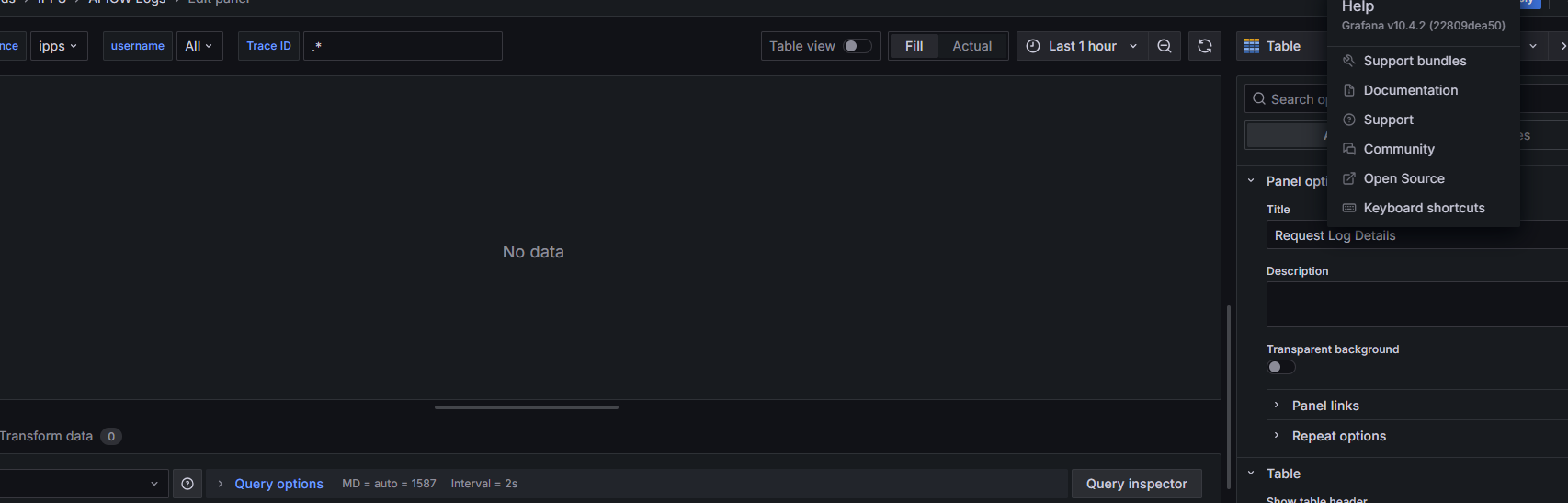
Task: Open the ipps variable dropdown
Action: coord(59,46)
